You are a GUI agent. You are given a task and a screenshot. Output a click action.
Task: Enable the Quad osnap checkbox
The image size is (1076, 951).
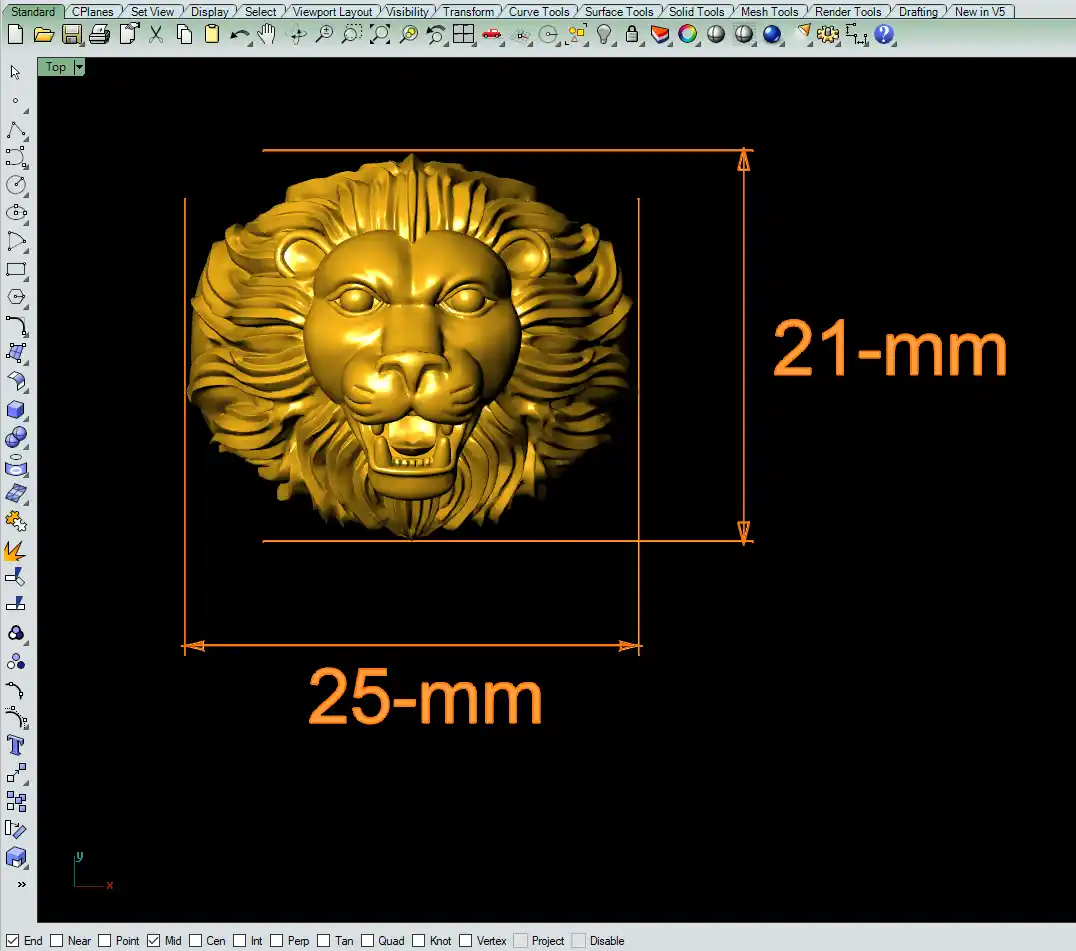[368, 940]
